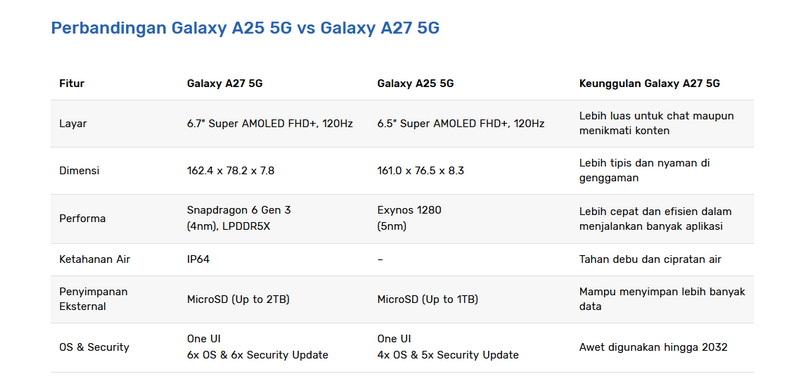Select the Awet digunakan hingga 2032 text
This screenshot has height=384, width=800.
click(x=653, y=347)
